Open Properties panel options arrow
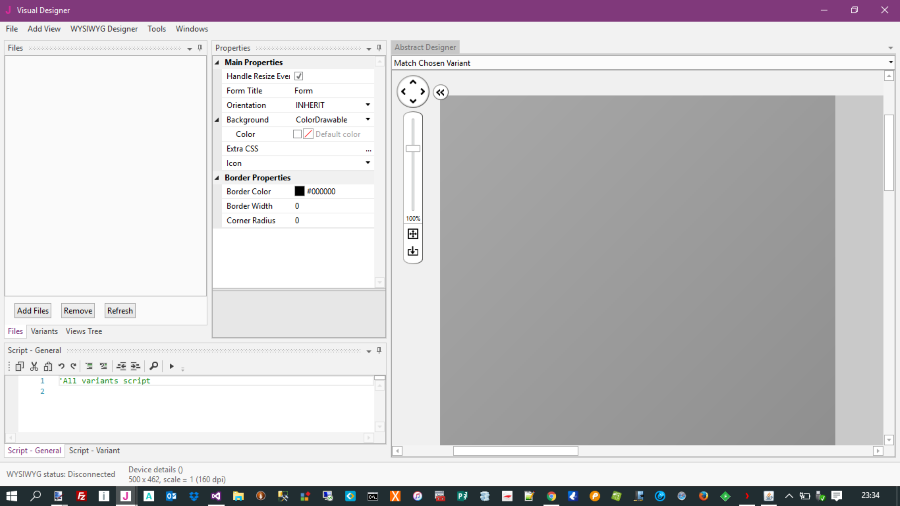Screen dimensions: 900x506 pyautogui.click(x=368, y=49)
